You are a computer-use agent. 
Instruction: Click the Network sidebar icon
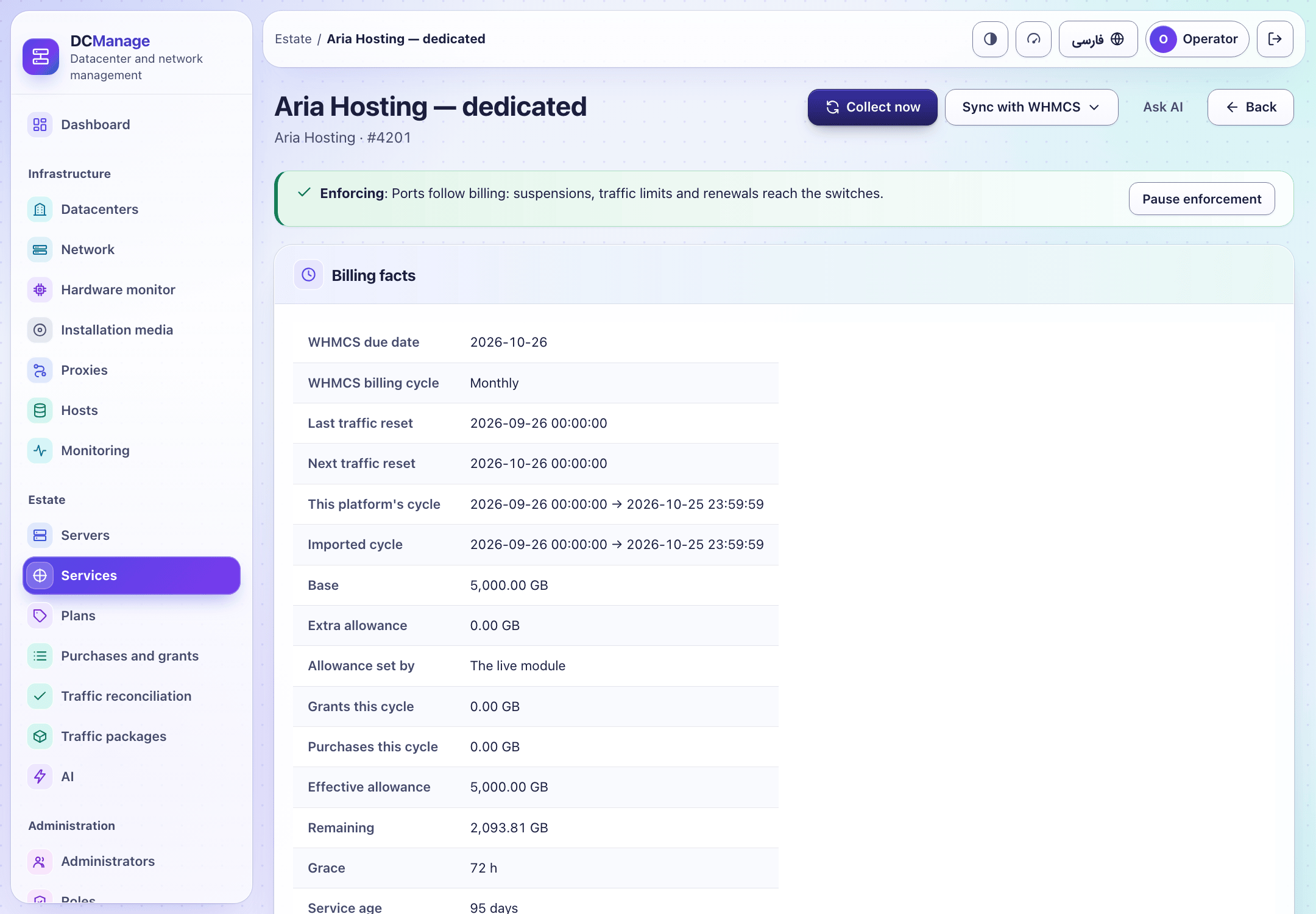point(40,249)
